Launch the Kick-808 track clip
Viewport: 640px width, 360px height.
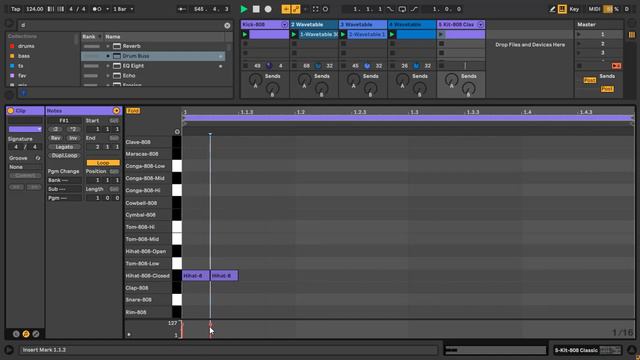[245, 35]
